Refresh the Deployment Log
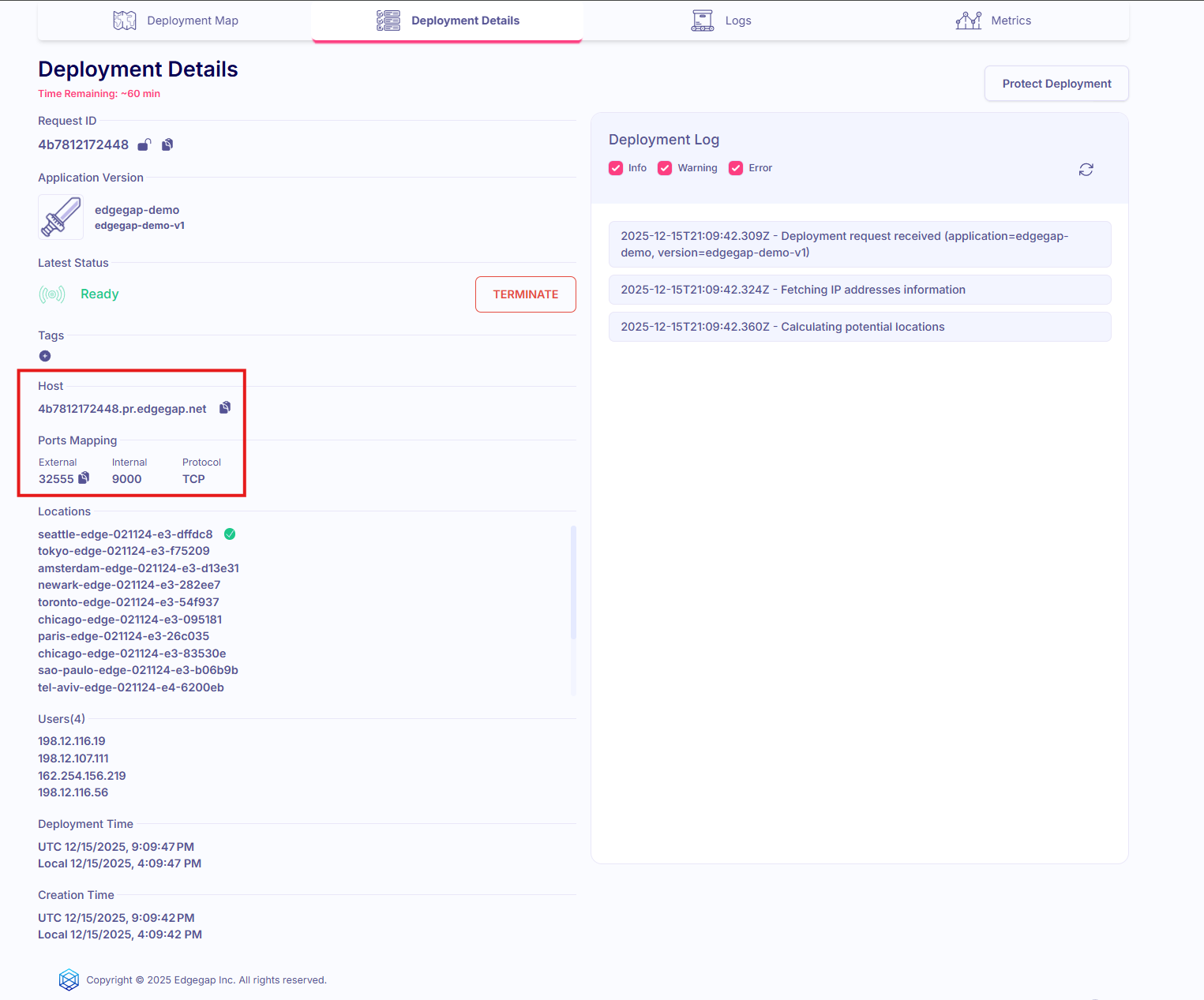This screenshot has width=1204, height=1000. [1086, 170]
